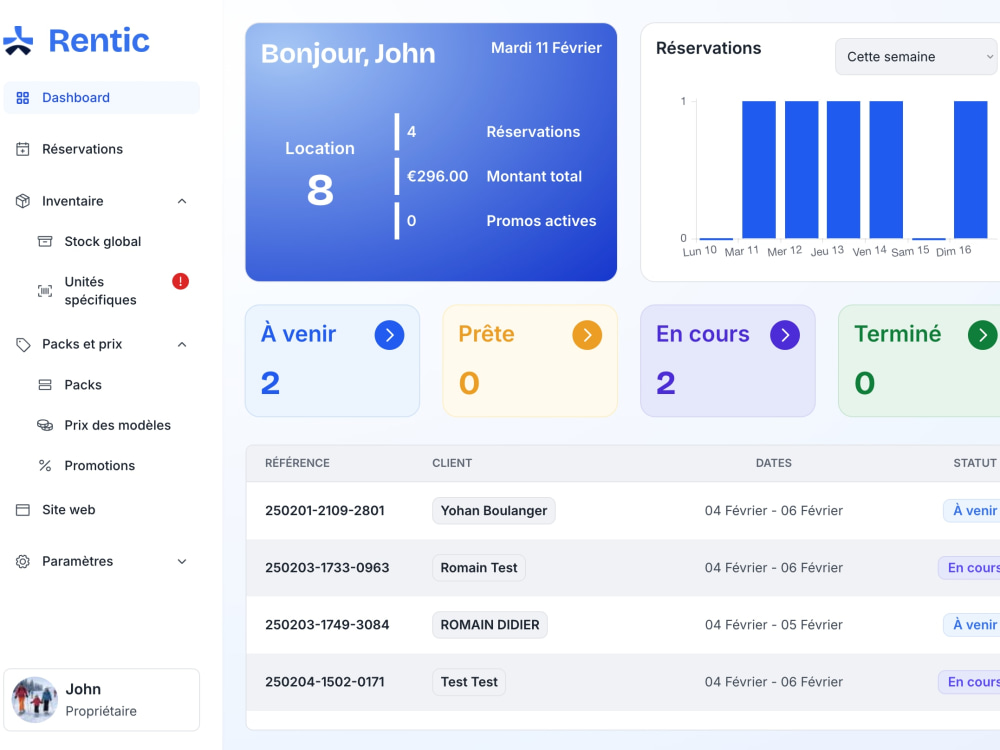The height and width of the screenshot is (750, 1000).
Task: Open Unités spécifiques page
Action: 102,291
